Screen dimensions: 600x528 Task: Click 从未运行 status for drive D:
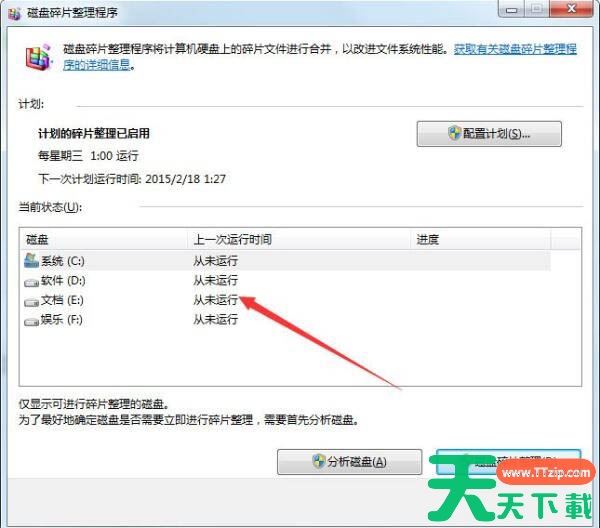pyautogui.click(x=215, y=280)
